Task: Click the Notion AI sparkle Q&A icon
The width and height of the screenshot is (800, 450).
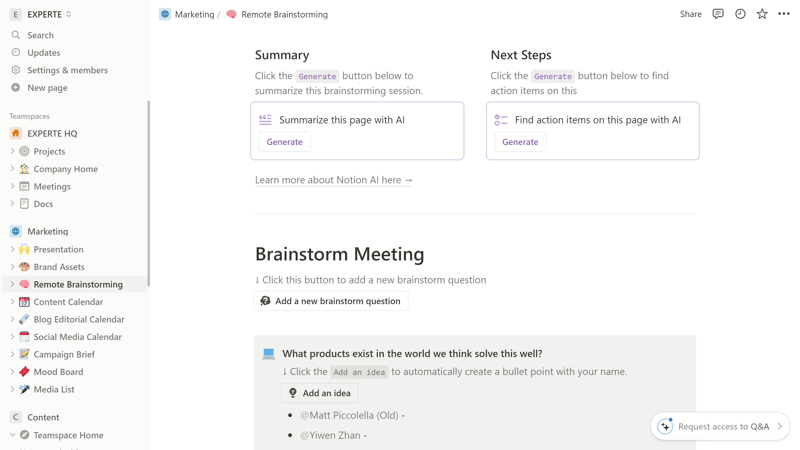Action: point(665,426)
